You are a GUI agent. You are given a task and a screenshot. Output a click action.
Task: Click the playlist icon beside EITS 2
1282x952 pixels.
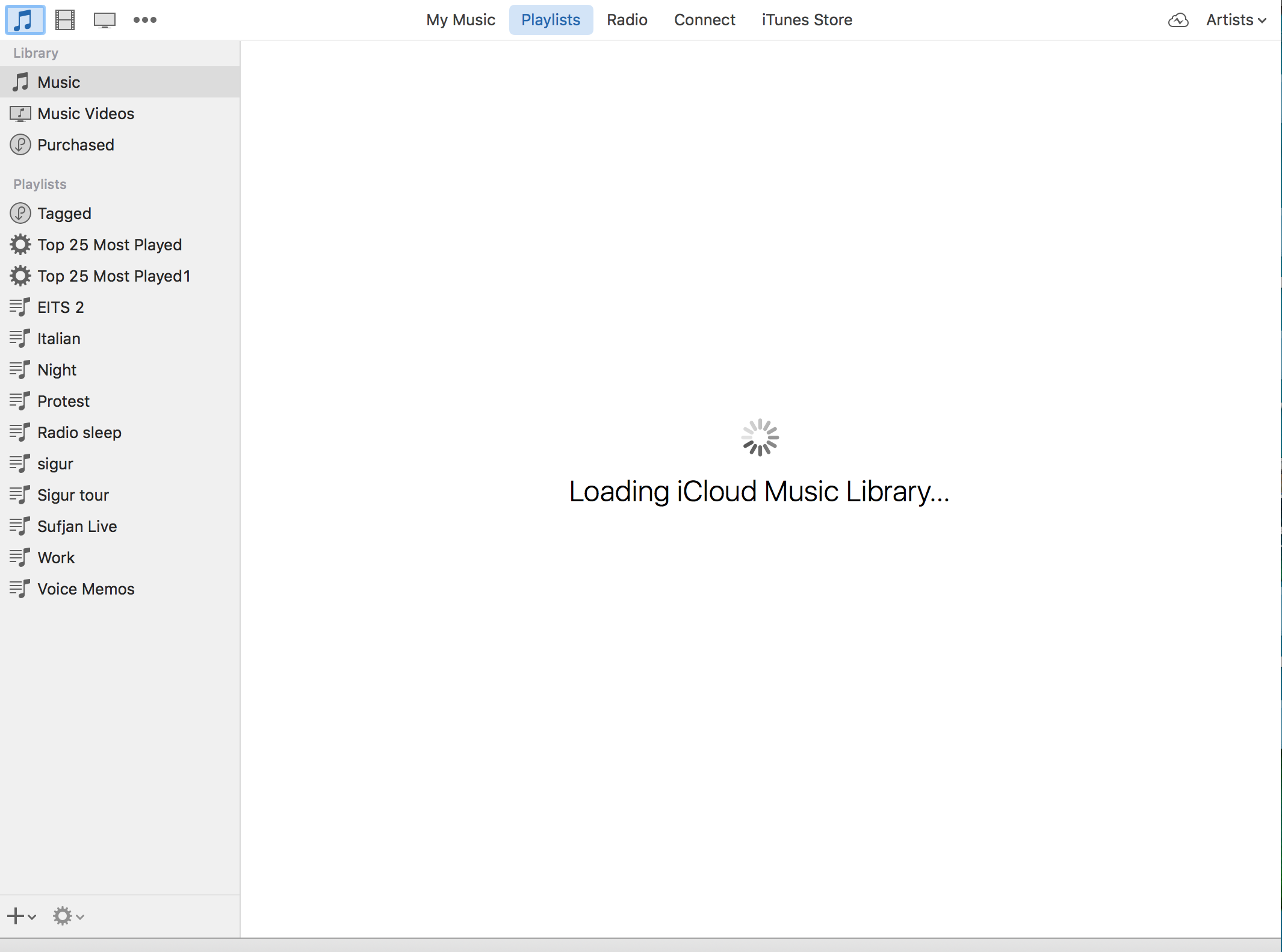tap(20, 307)
